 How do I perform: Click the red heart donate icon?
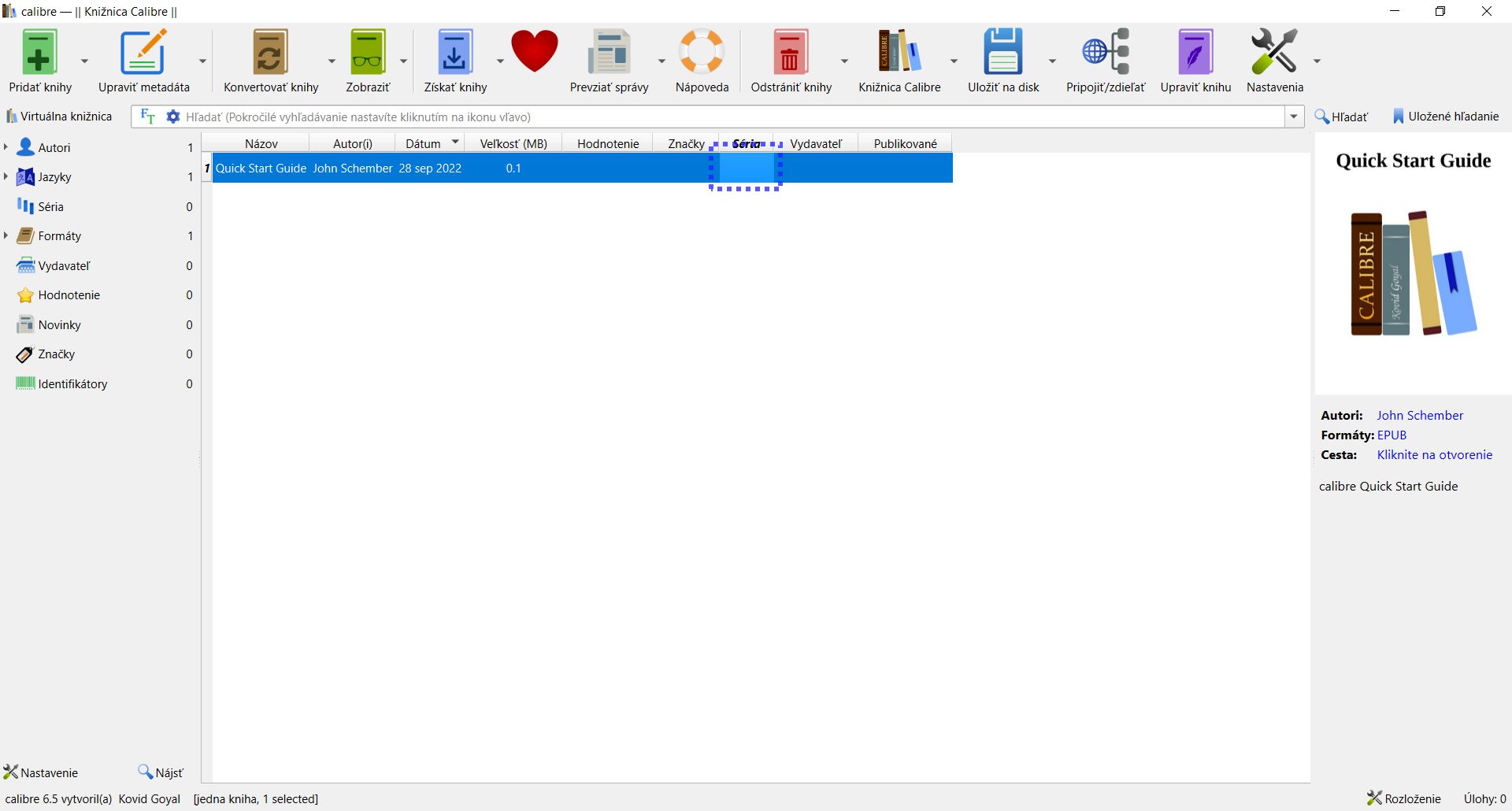coord(535,51)
